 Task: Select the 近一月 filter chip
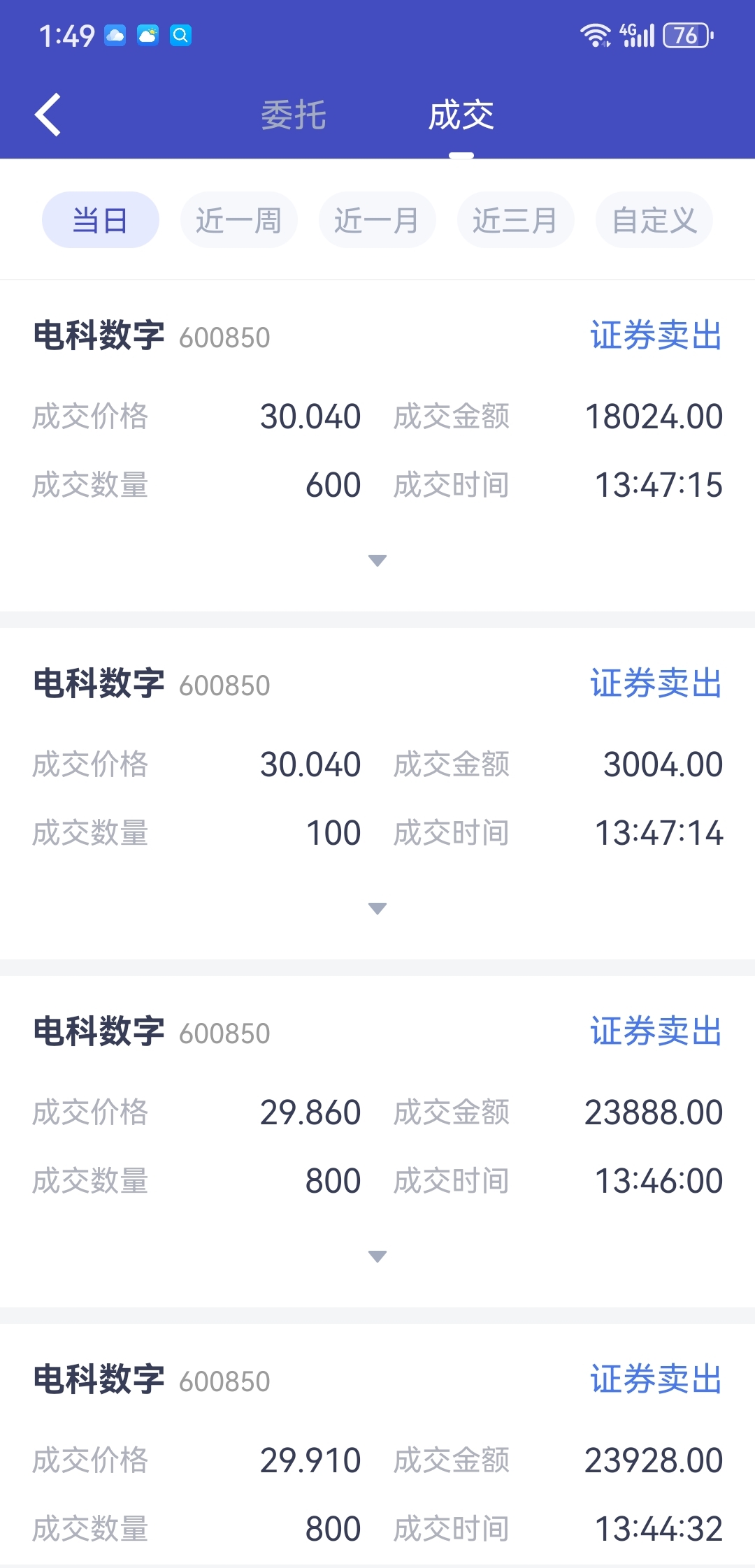click(x=377, y=220)
